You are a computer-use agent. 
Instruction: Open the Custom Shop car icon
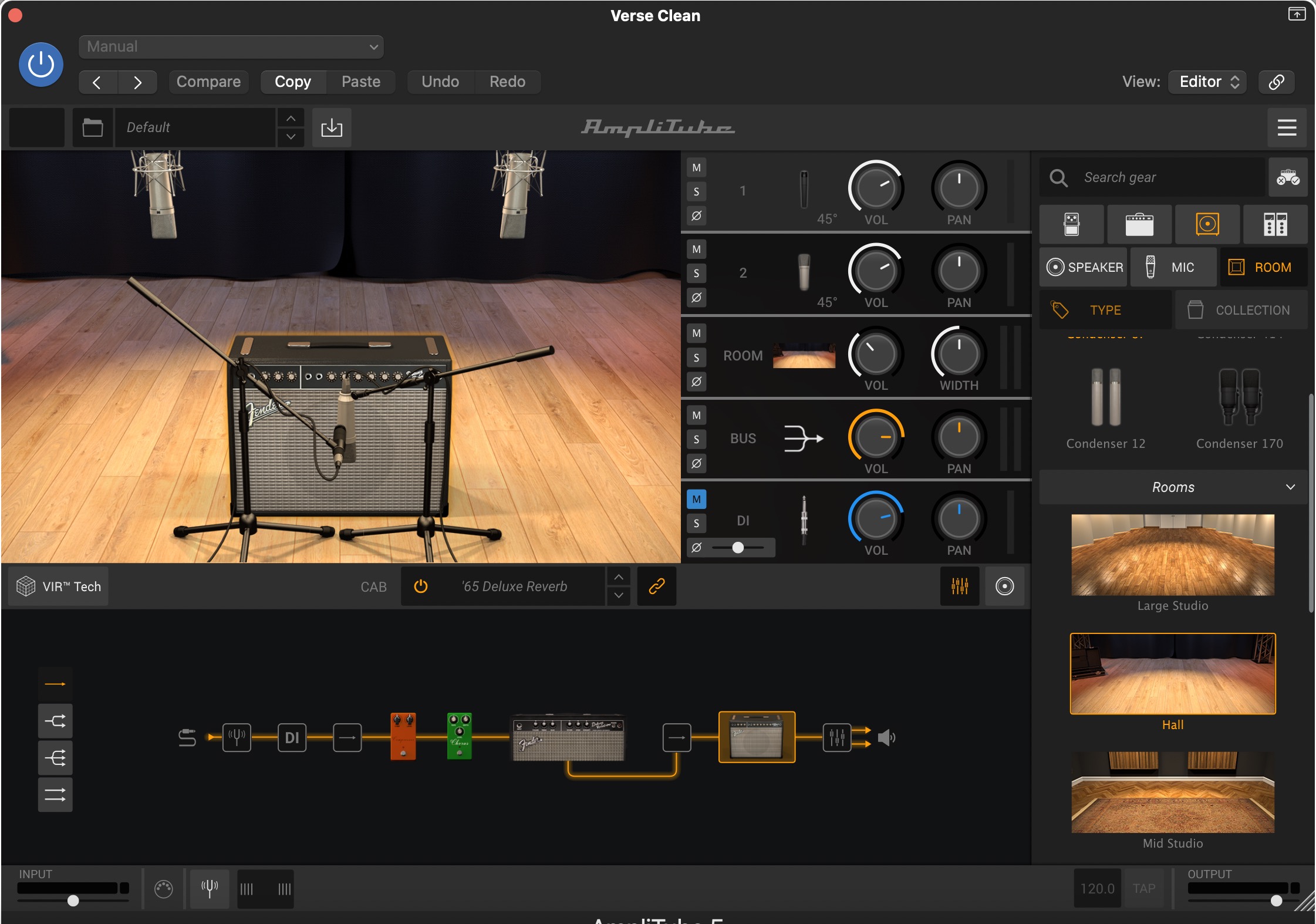[x=1288, y=177]
